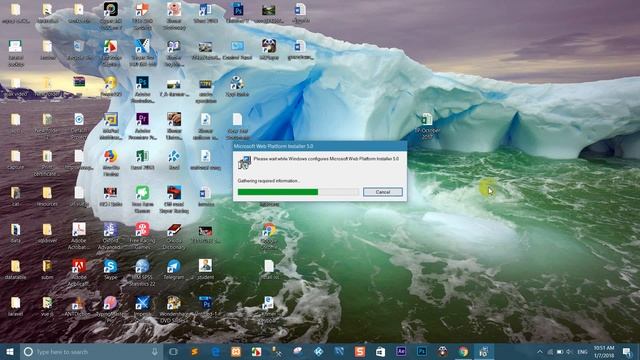Click the installer icon inside the dialog

pyautogui.click(x=244, y=162)
